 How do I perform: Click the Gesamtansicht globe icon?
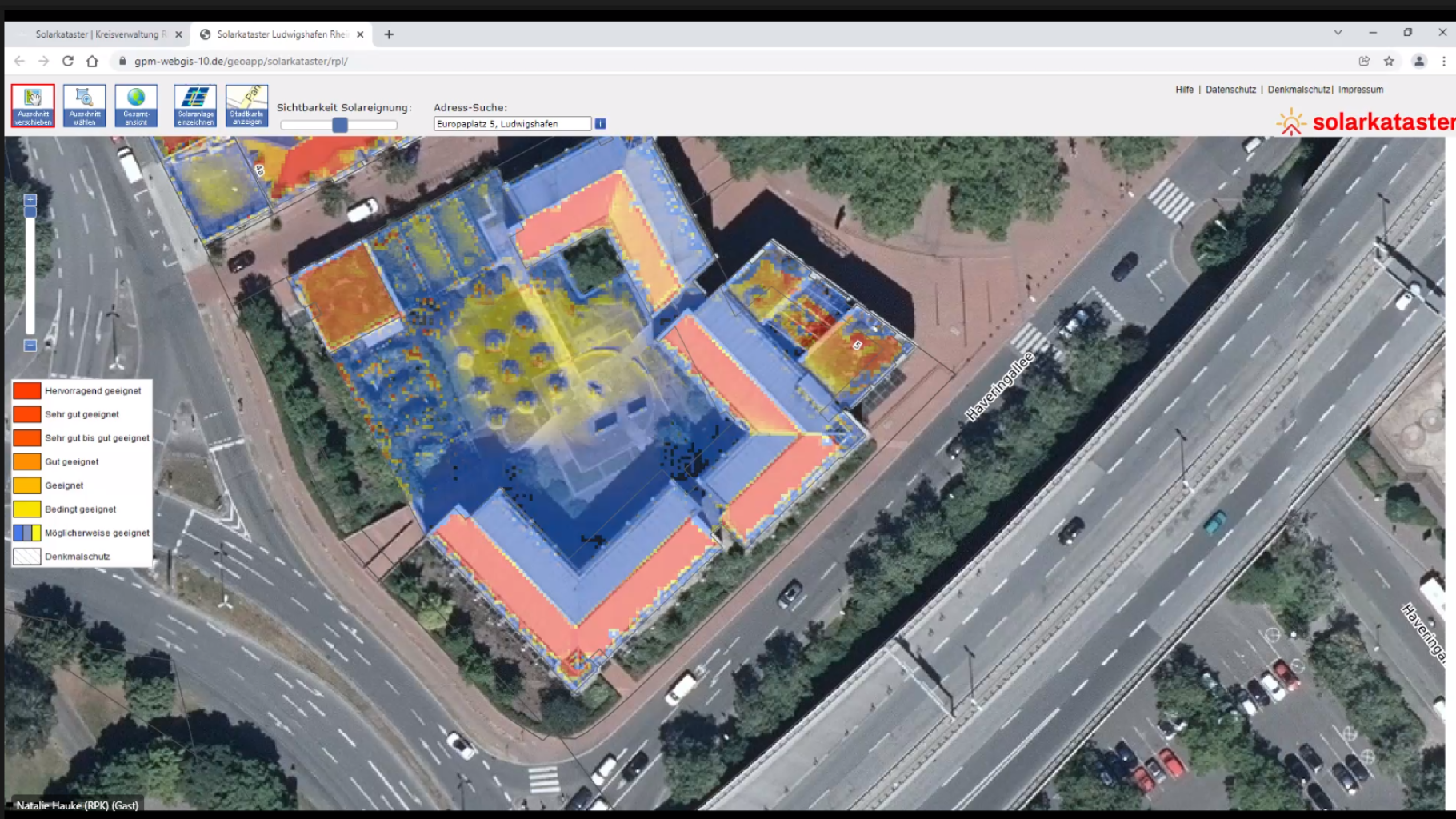click(x=136, y=106)
